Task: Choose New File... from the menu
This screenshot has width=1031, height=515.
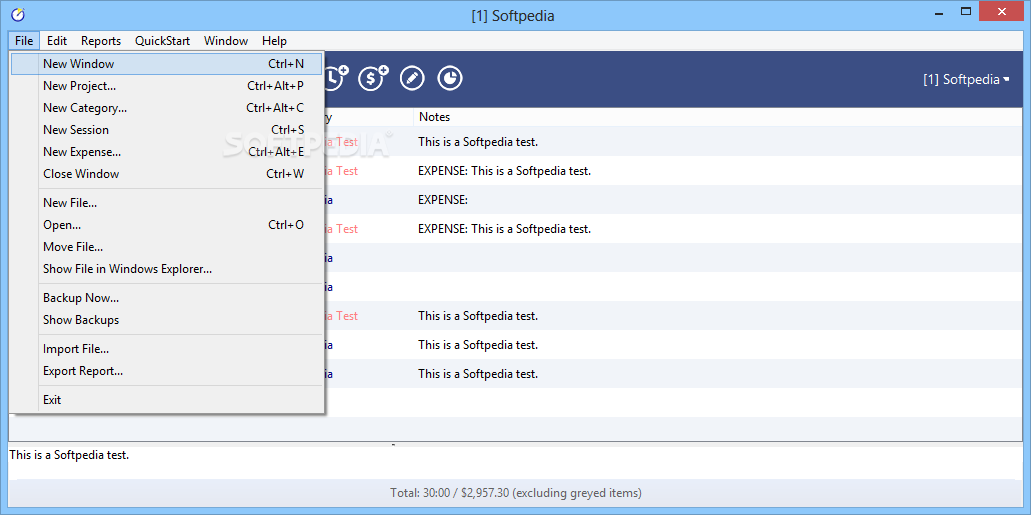Action: [x=167, y=203]
